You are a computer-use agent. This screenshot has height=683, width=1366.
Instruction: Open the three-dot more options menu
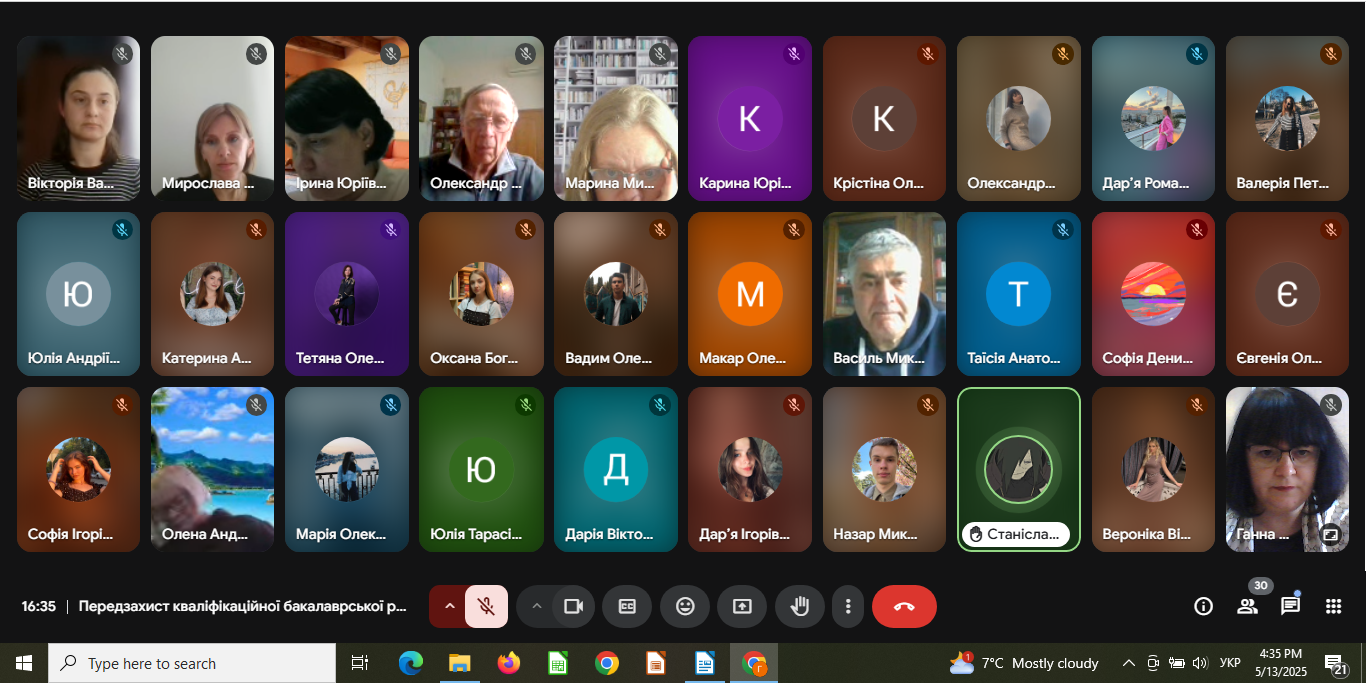pos(848,606)
